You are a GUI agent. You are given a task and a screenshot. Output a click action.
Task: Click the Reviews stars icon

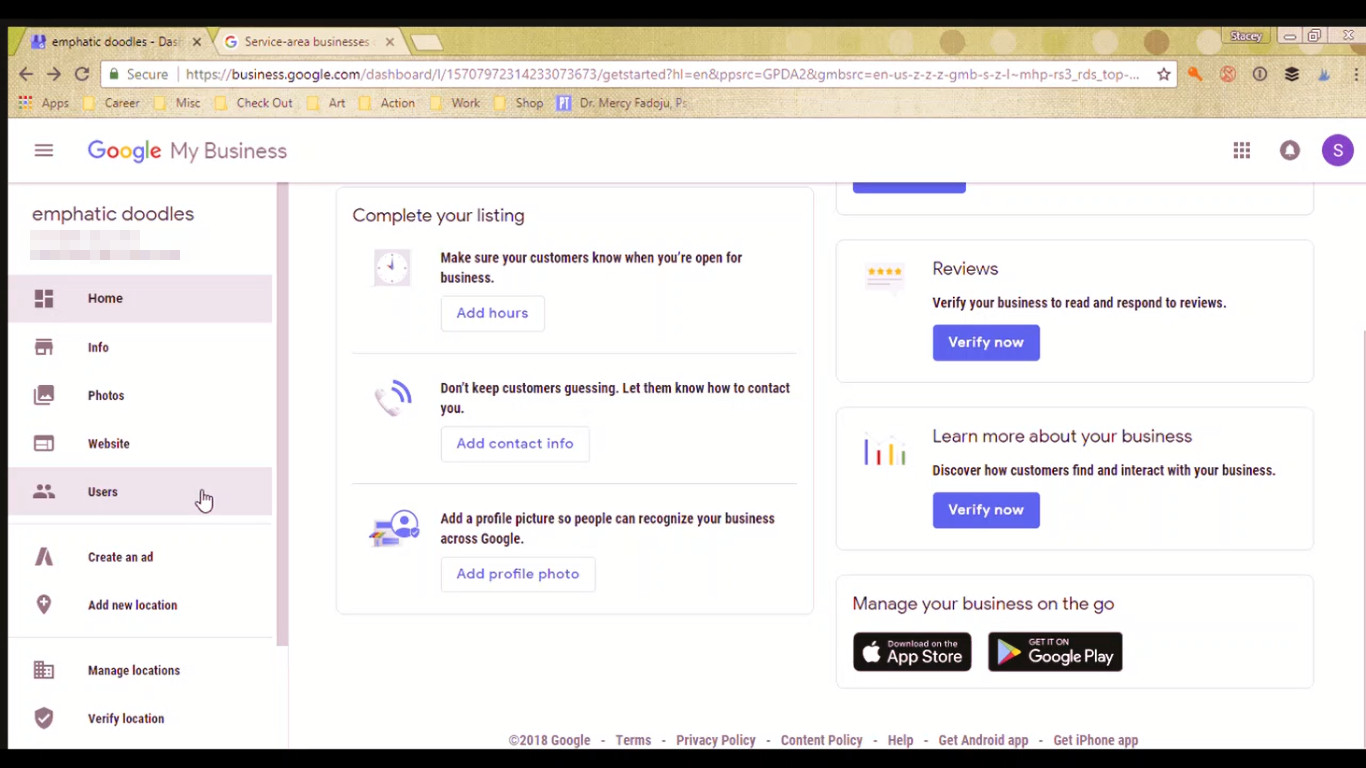tap(885, 277)
